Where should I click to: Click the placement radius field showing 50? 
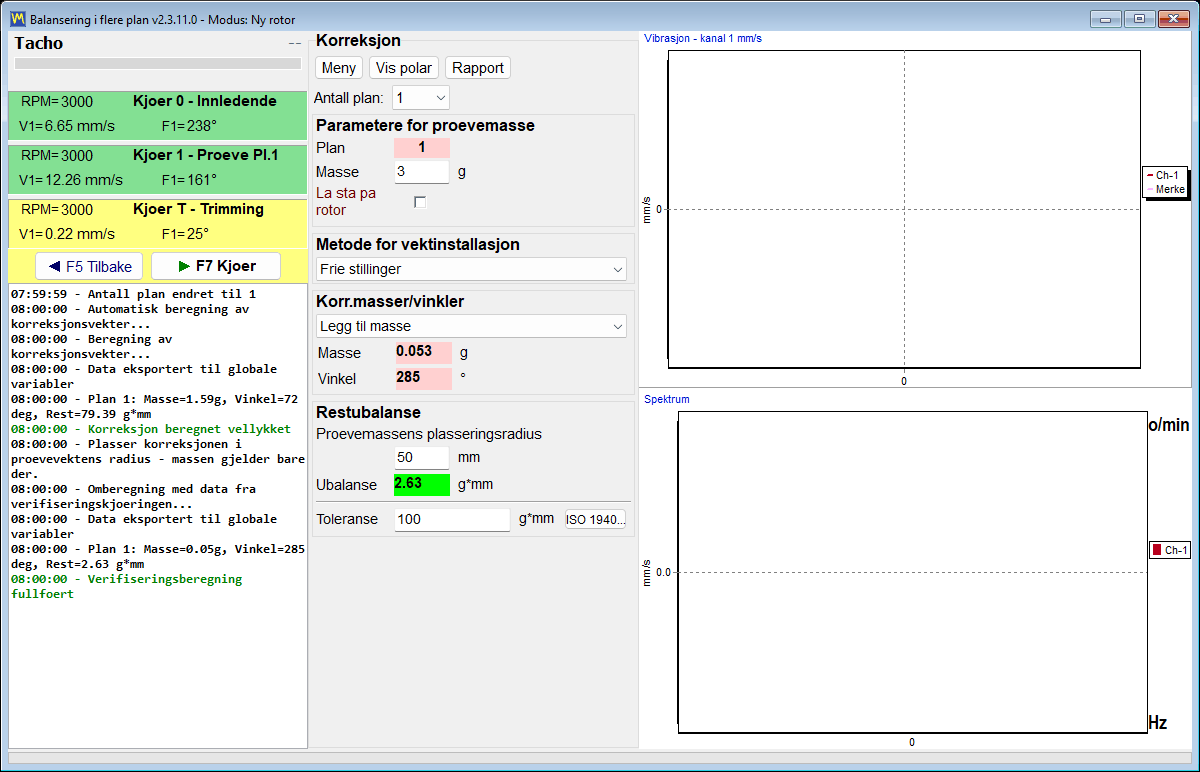pyautogui.click(x=422, y=457)
